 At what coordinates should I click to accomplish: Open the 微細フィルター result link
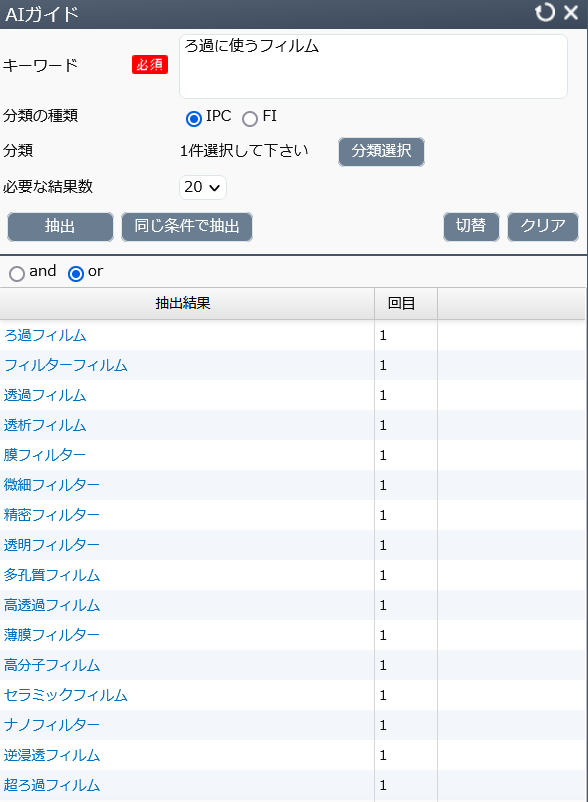coord(52,485)
